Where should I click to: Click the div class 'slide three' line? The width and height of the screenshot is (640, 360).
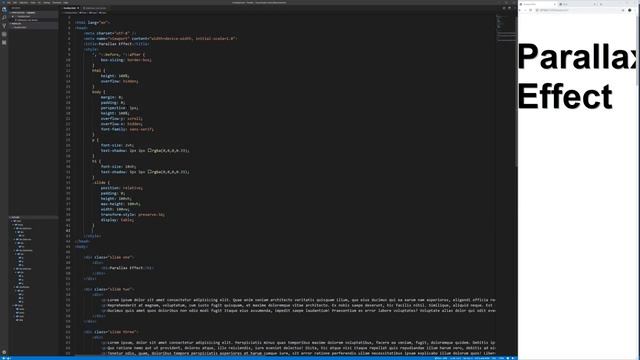(x=111, y=332)
